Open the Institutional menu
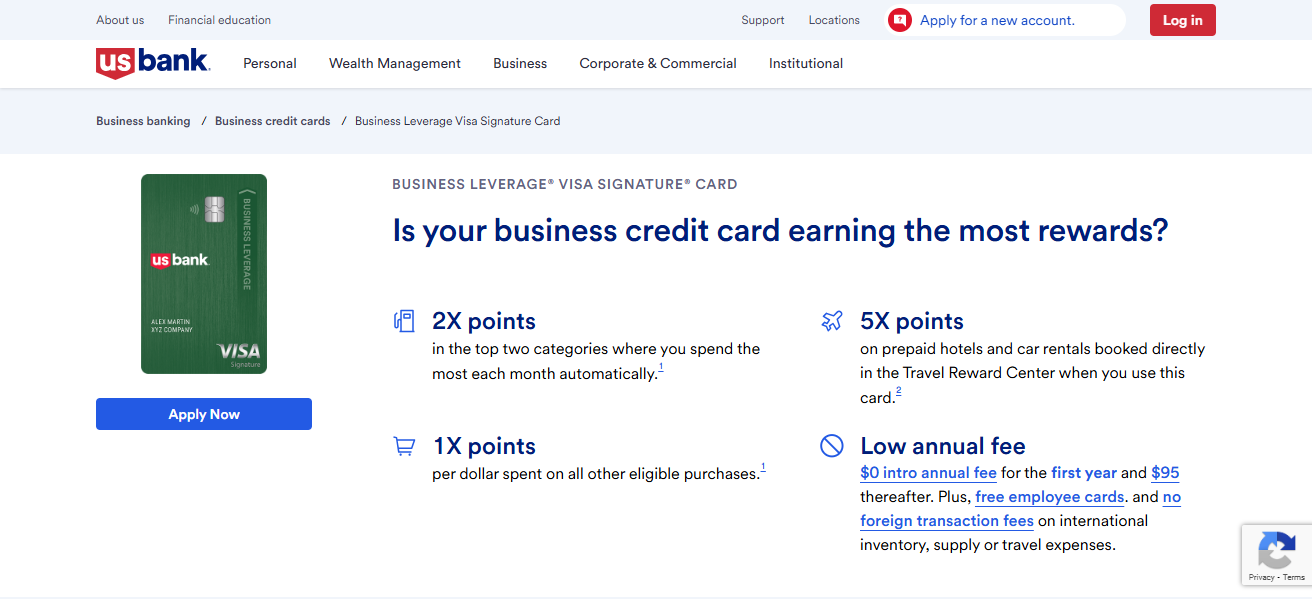This screenshot has width=1312, height=599. 806,63
